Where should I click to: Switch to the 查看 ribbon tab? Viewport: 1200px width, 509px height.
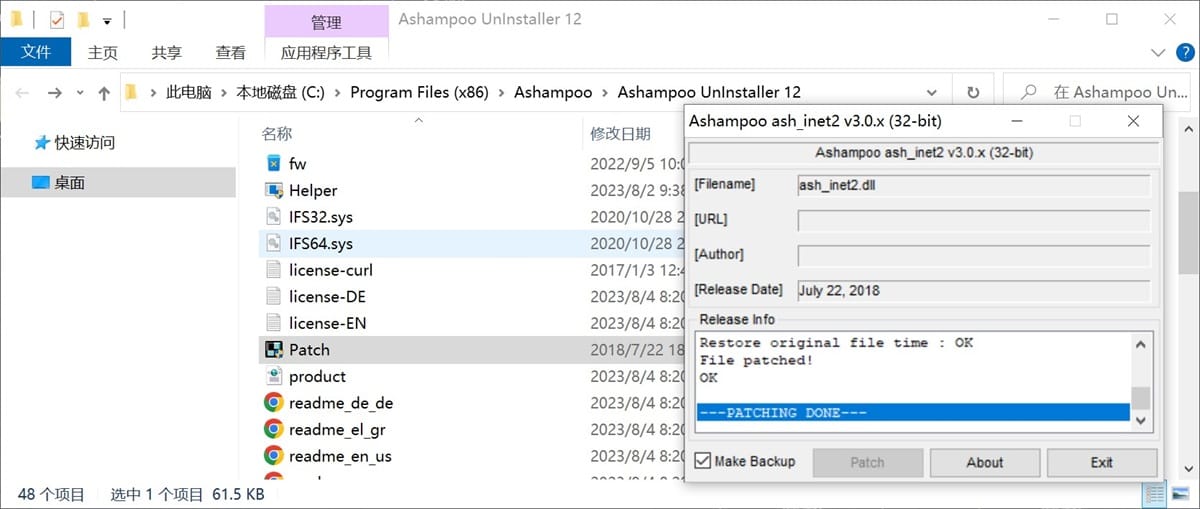coord(230,53)
